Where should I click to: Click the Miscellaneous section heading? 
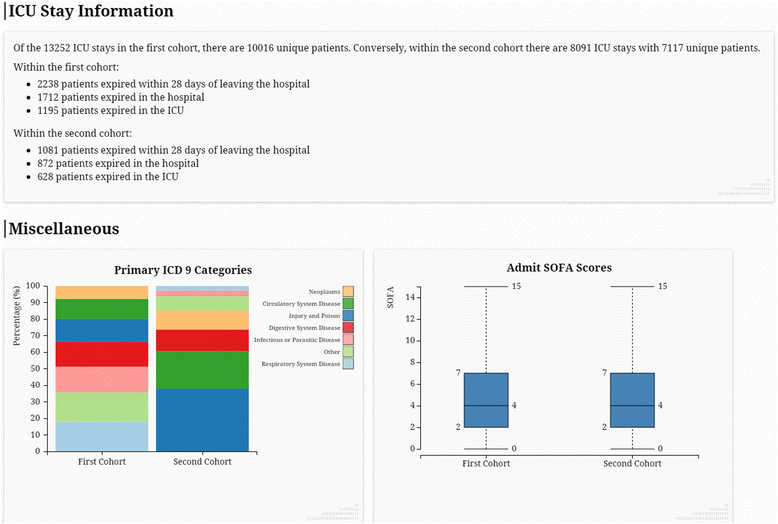coord(64,229)
